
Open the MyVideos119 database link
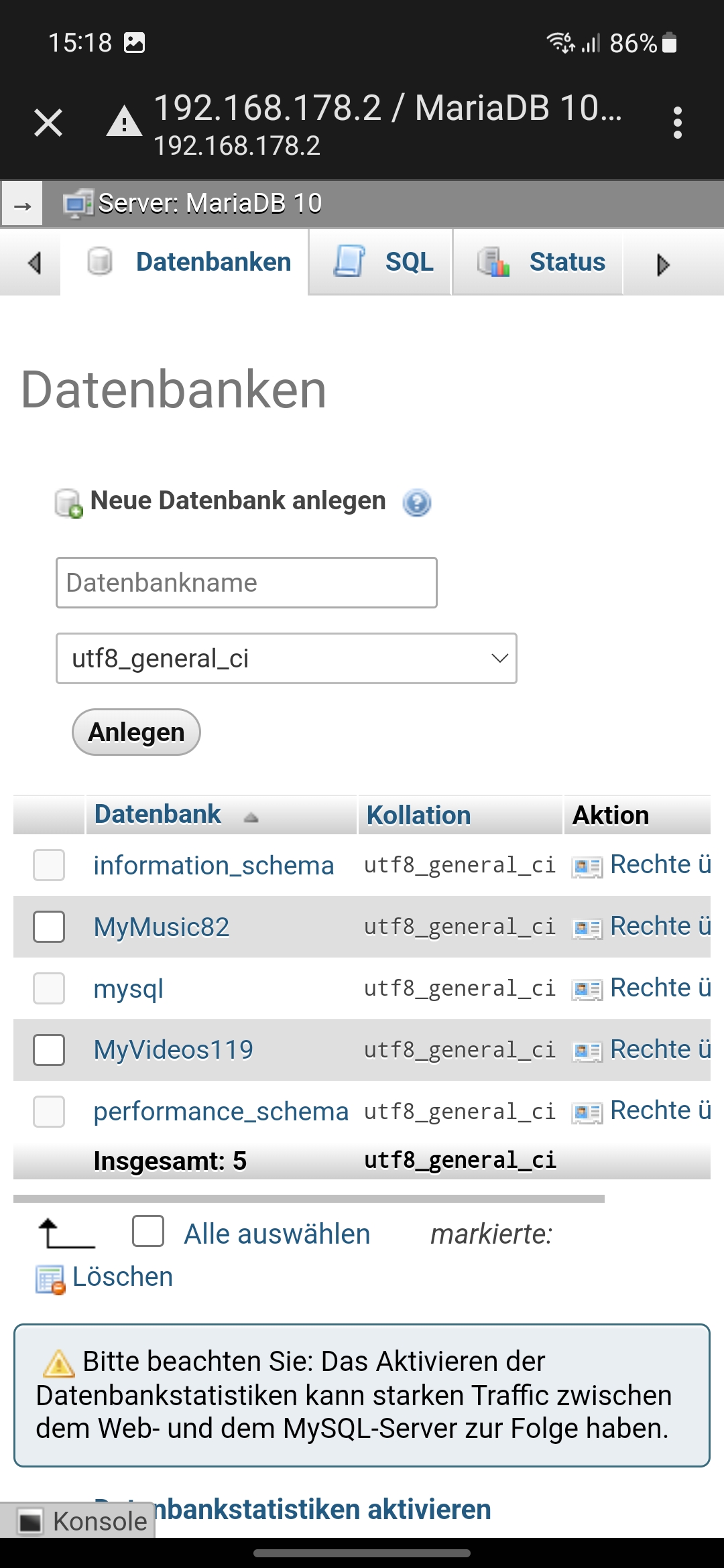174,1050
